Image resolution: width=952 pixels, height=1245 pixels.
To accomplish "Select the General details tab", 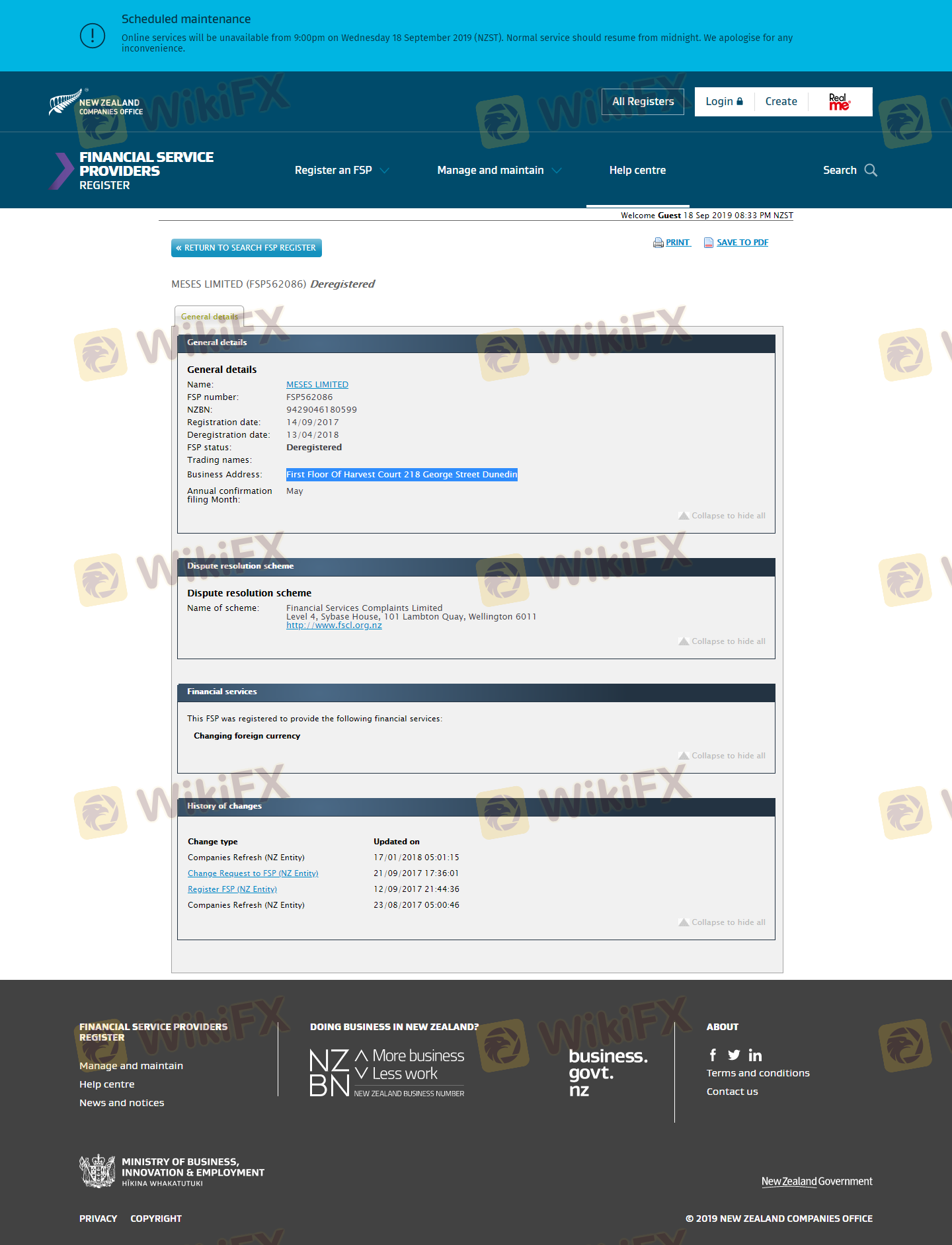I will [x=209, y=317].
